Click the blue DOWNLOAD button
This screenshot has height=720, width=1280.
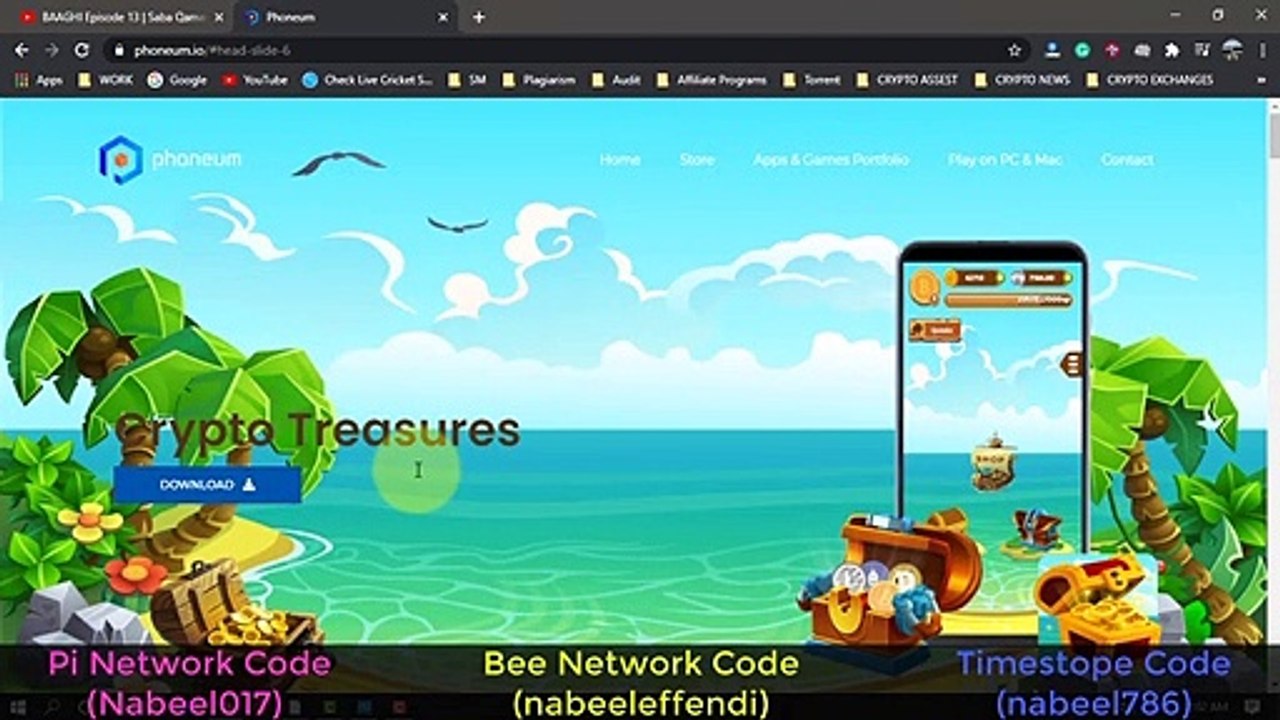(207, 485)
